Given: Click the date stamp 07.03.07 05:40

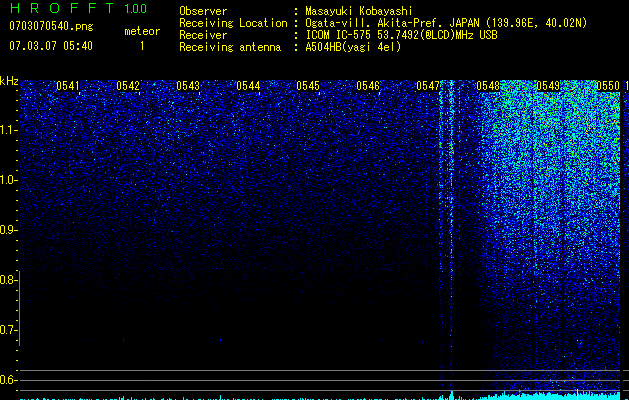Looking at the screenshot, I should click(51, 46).
